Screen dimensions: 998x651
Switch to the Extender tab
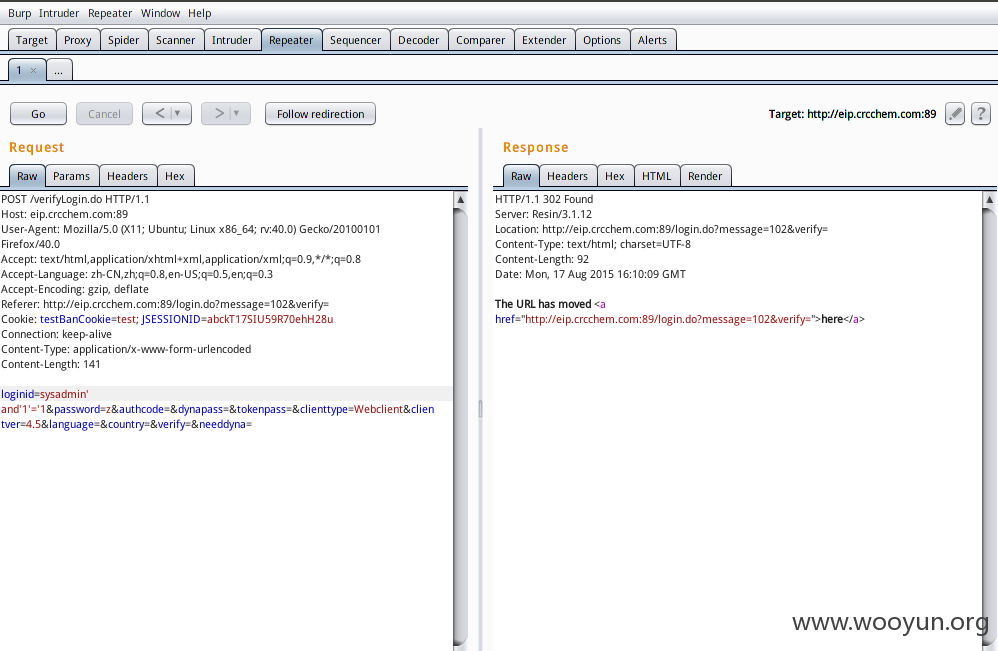(544, 40)
